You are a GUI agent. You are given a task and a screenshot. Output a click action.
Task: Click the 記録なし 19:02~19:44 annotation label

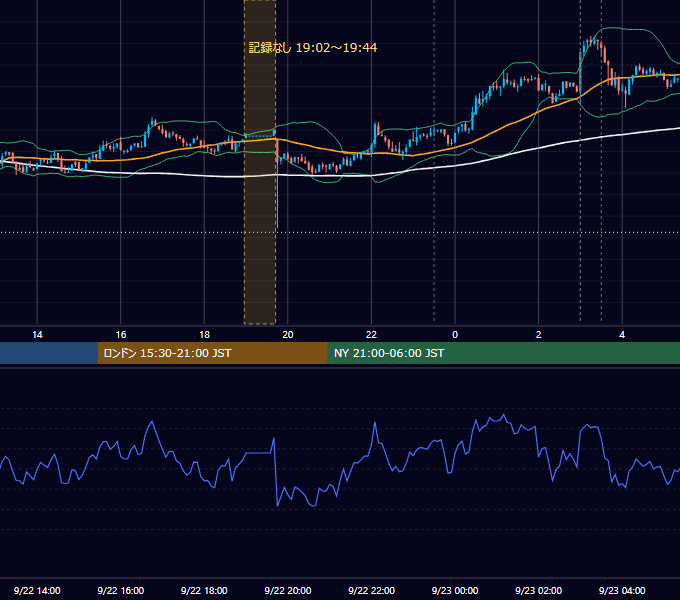click(x=313, y=47)
